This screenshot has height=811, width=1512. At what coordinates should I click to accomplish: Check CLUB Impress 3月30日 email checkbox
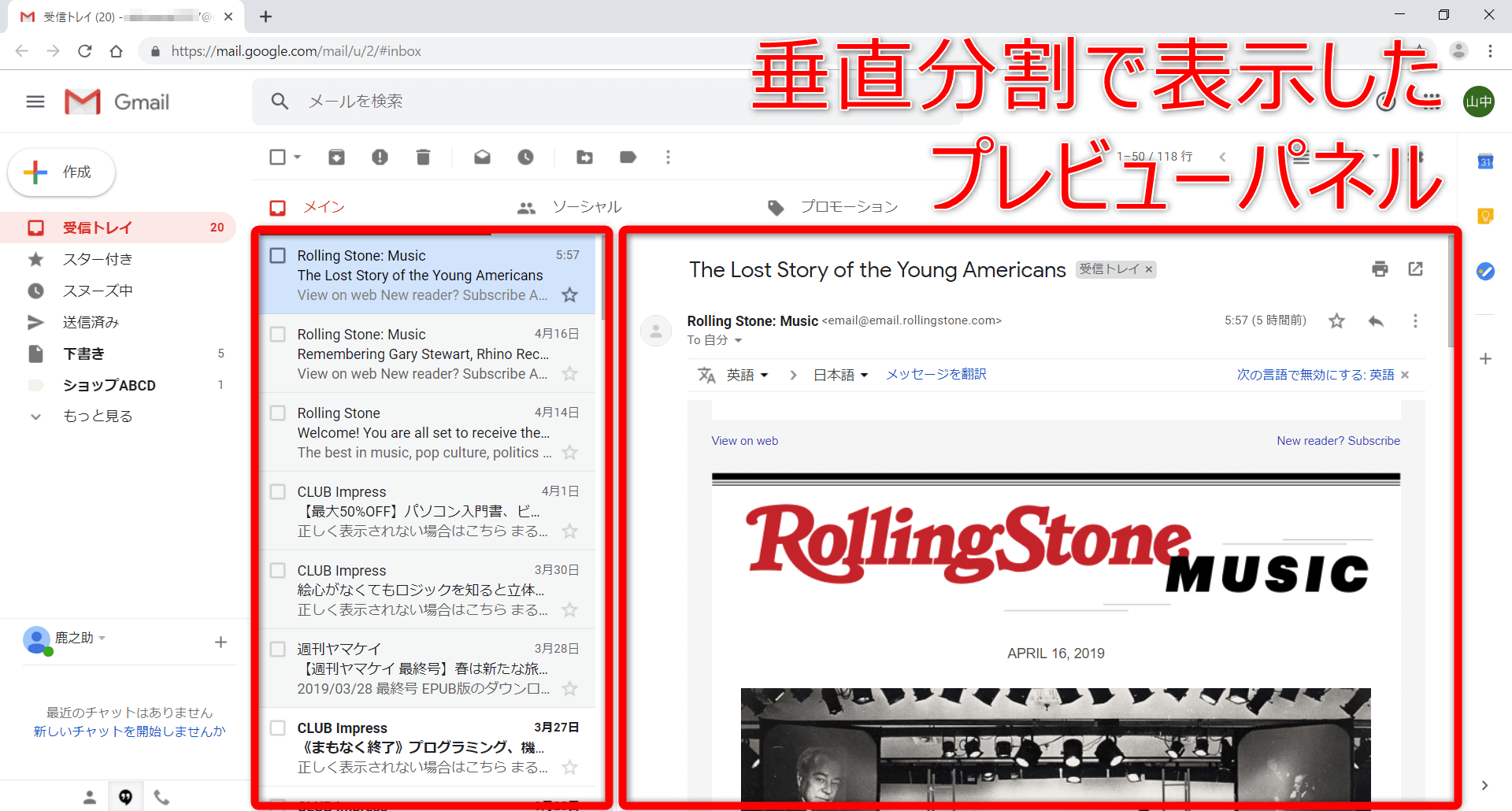[x=277, y=571]
